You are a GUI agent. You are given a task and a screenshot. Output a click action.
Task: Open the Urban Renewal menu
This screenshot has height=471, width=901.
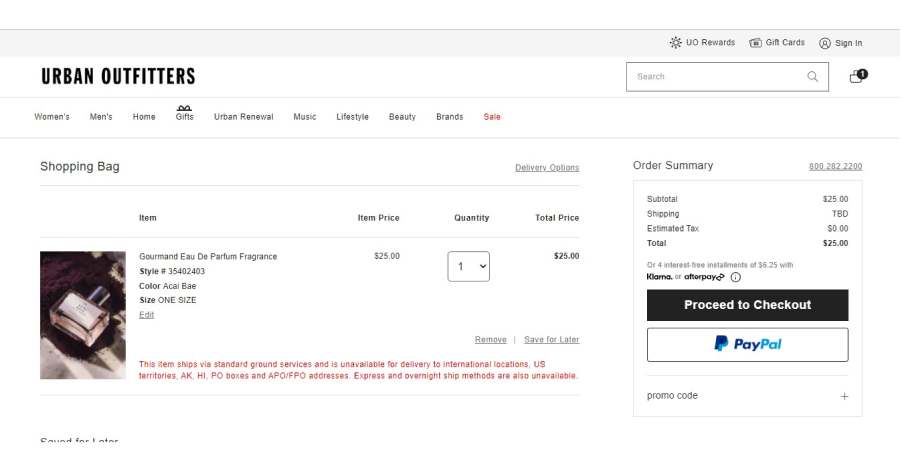244,117
